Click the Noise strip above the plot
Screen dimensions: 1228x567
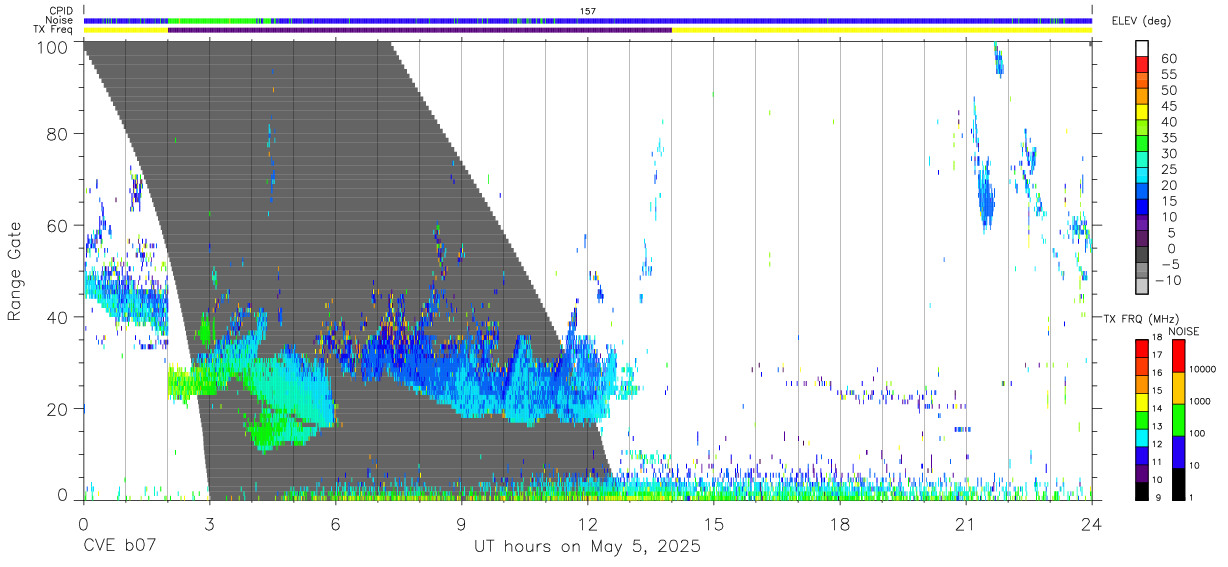tap(588, 20)
